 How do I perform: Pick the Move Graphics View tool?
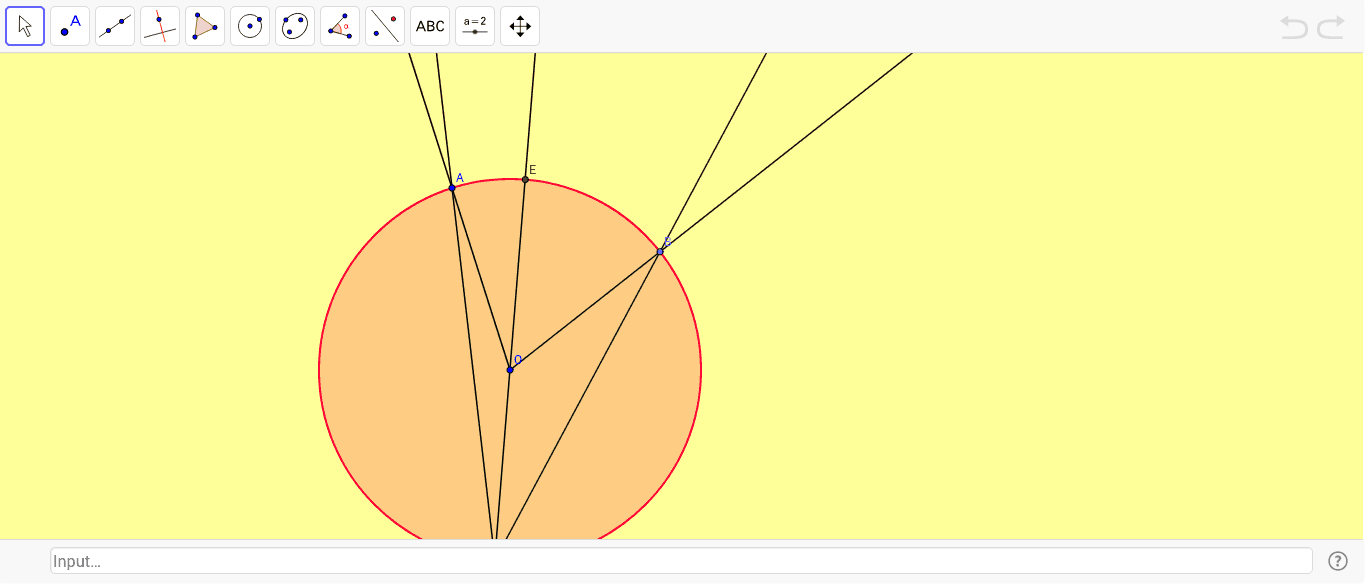[x=520, y=26]
